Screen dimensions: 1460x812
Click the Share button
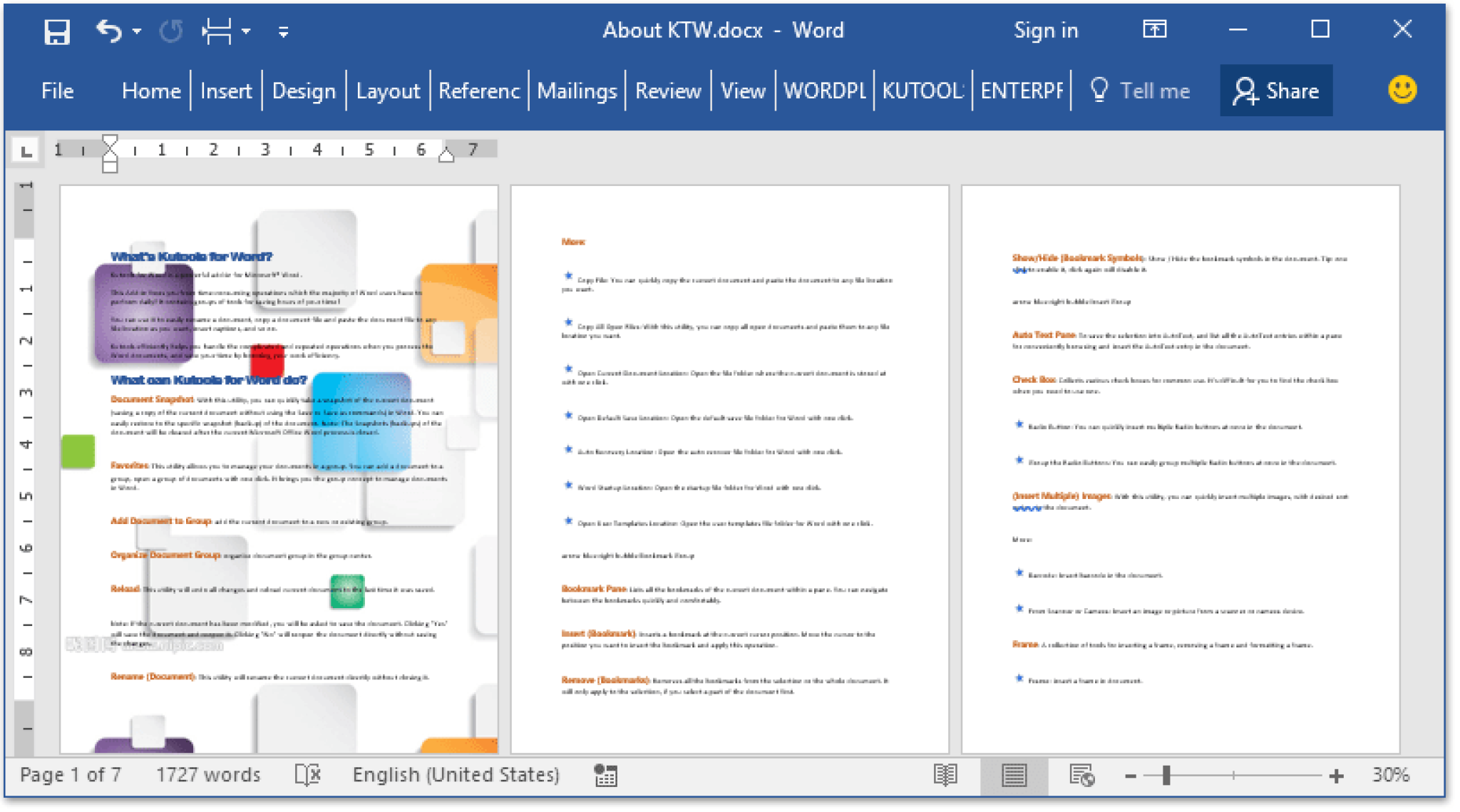[x=1275, y=91]
